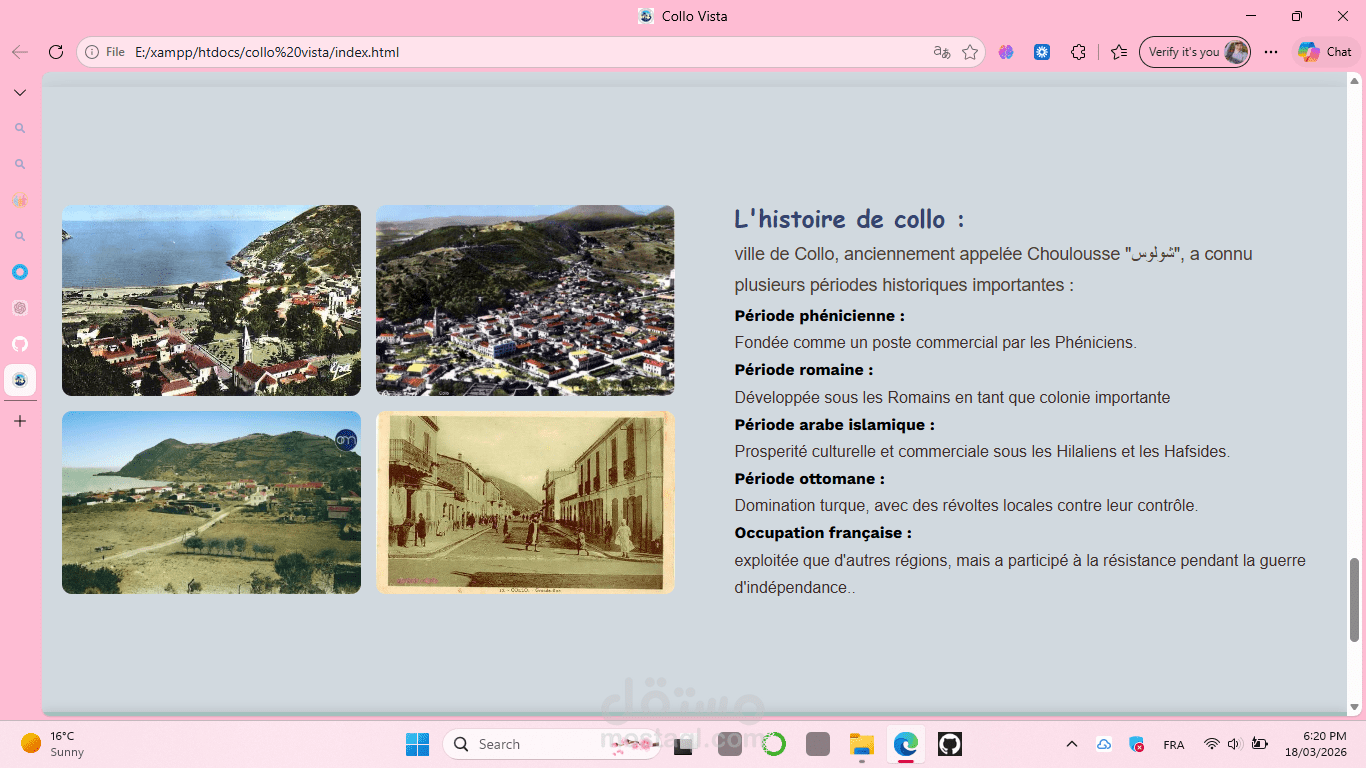
Task: Go back with the browser back arrow
Action: (x=20, y=52)
